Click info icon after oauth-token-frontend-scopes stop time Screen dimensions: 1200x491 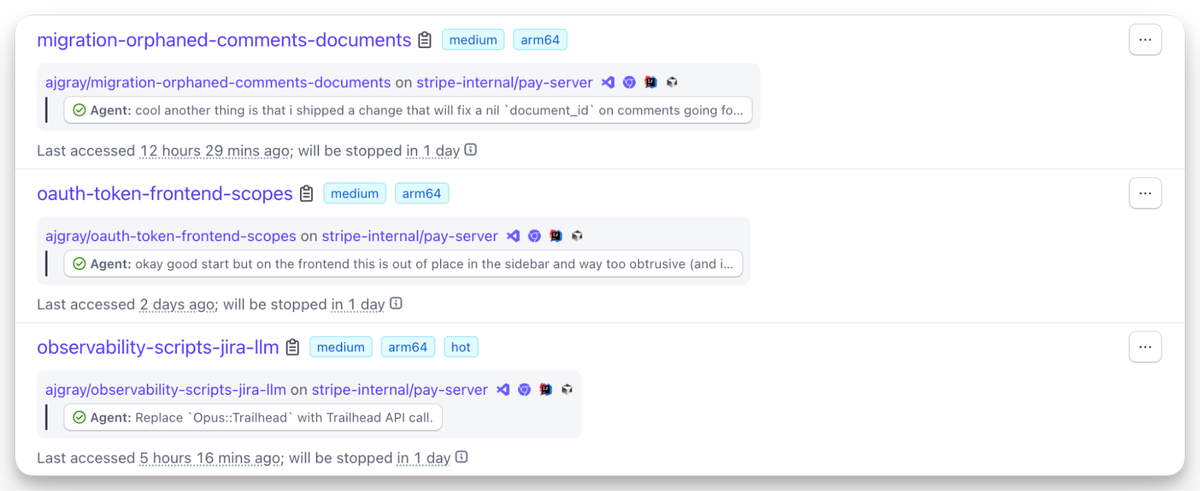(396, 303)
